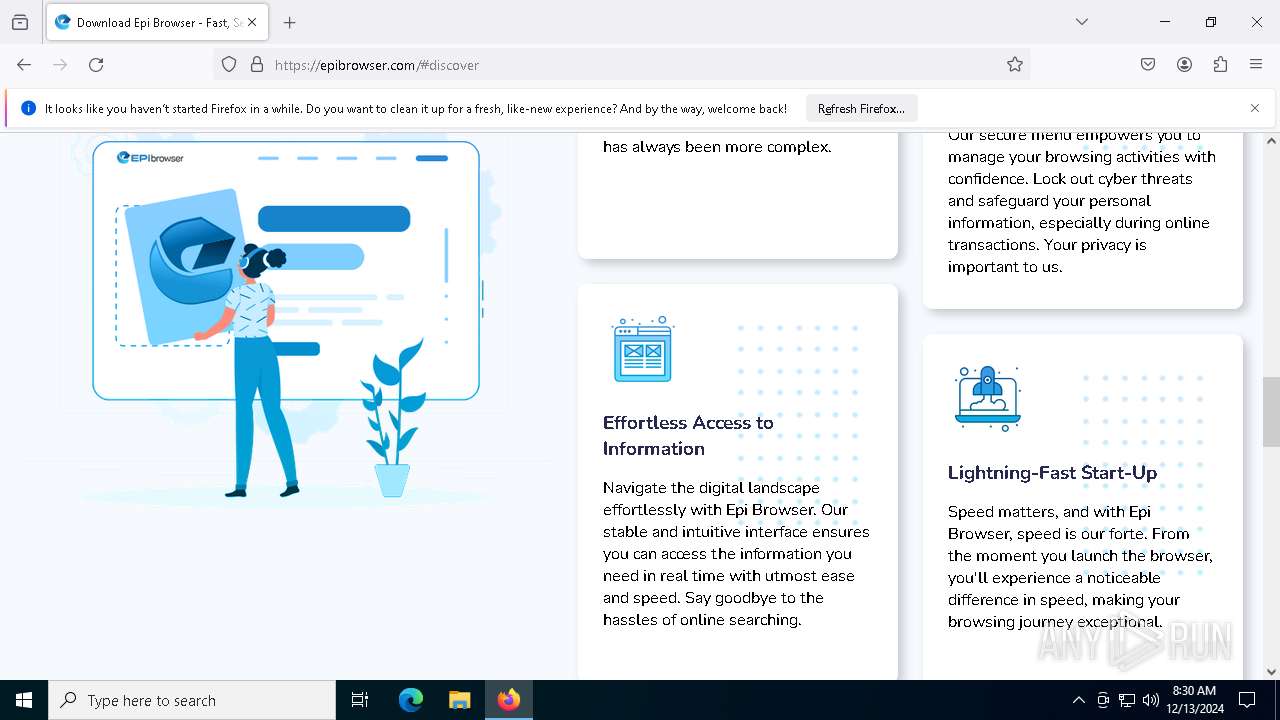
Task: Click the Effortless Access to Information heading
Action: (x=688, y=435)
